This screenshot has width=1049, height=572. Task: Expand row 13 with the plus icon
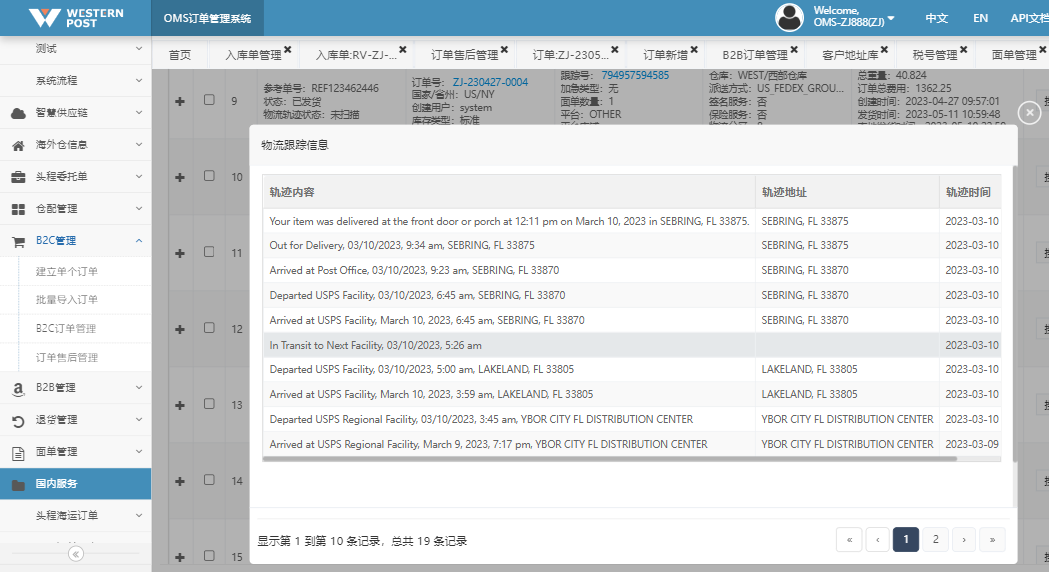coord(180,405)
